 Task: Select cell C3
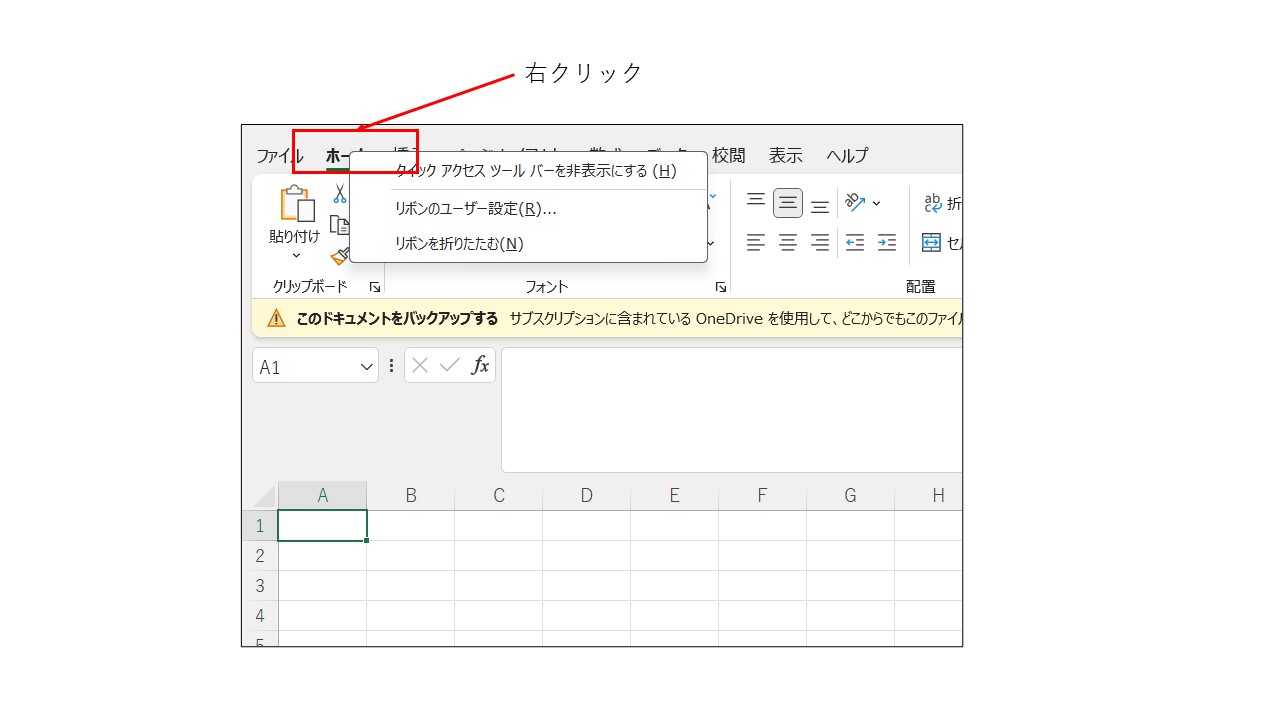click(499, 586)
